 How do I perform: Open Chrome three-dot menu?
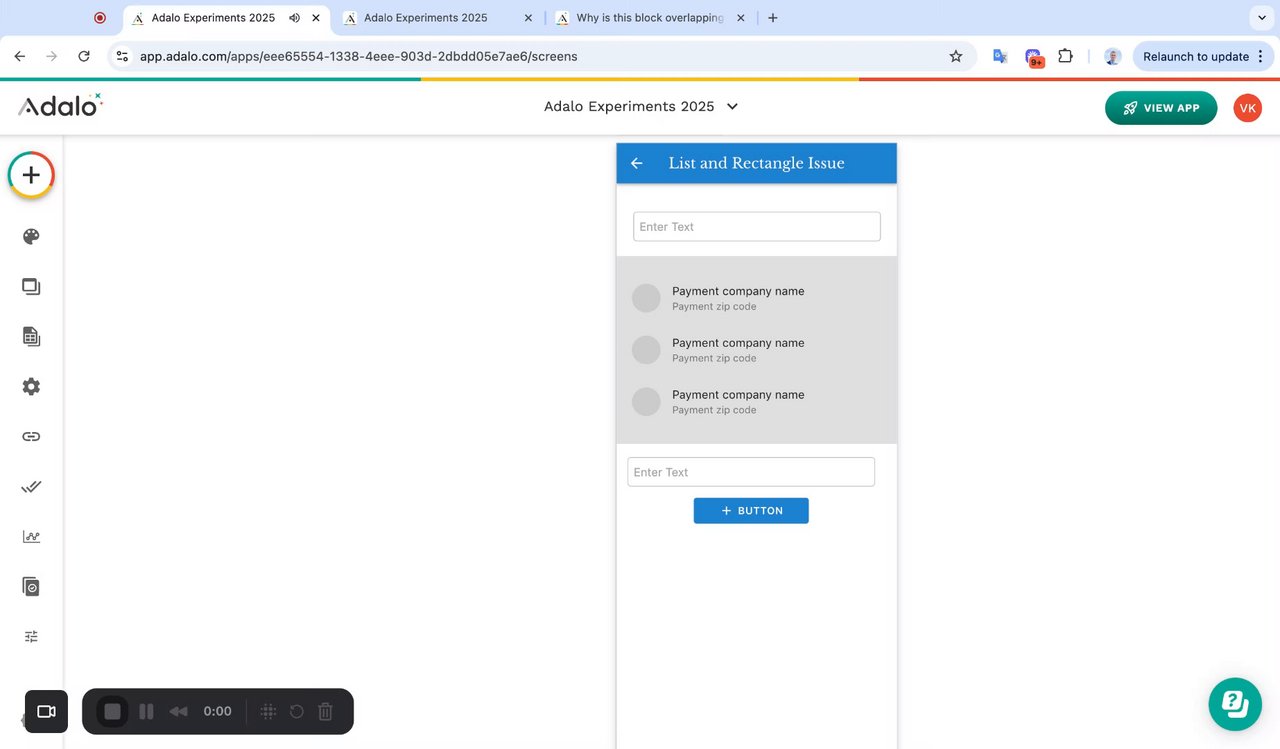pos(1261,56)
